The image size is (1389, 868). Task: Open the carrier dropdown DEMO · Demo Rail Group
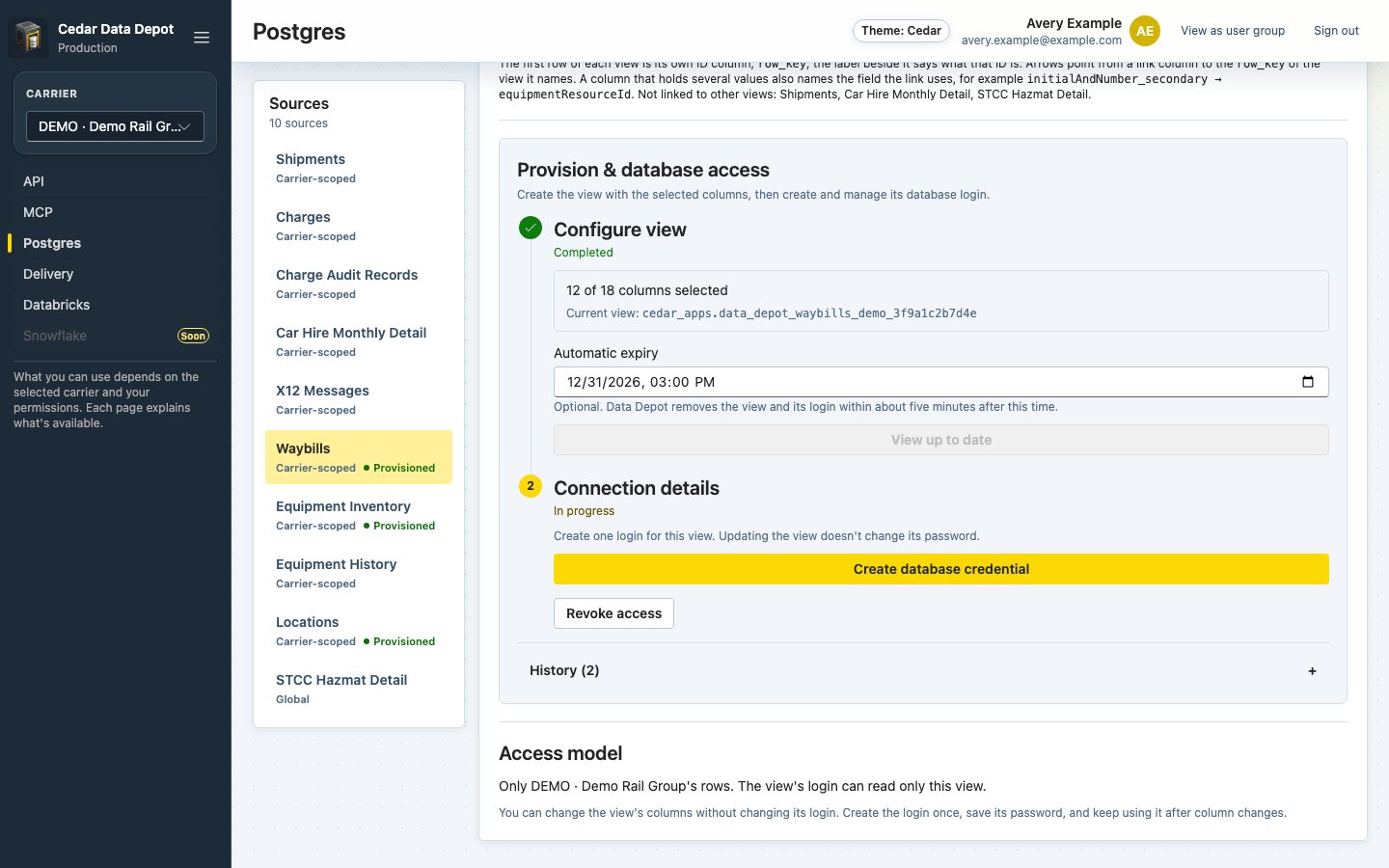(115, 126)
